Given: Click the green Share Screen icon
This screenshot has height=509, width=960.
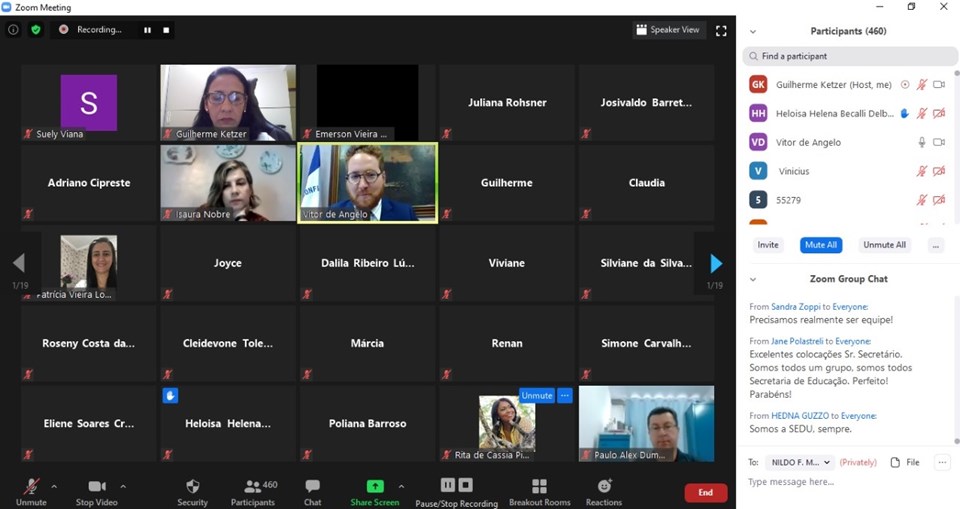Looking at the screenshot, I should click(x=375, y=486).
